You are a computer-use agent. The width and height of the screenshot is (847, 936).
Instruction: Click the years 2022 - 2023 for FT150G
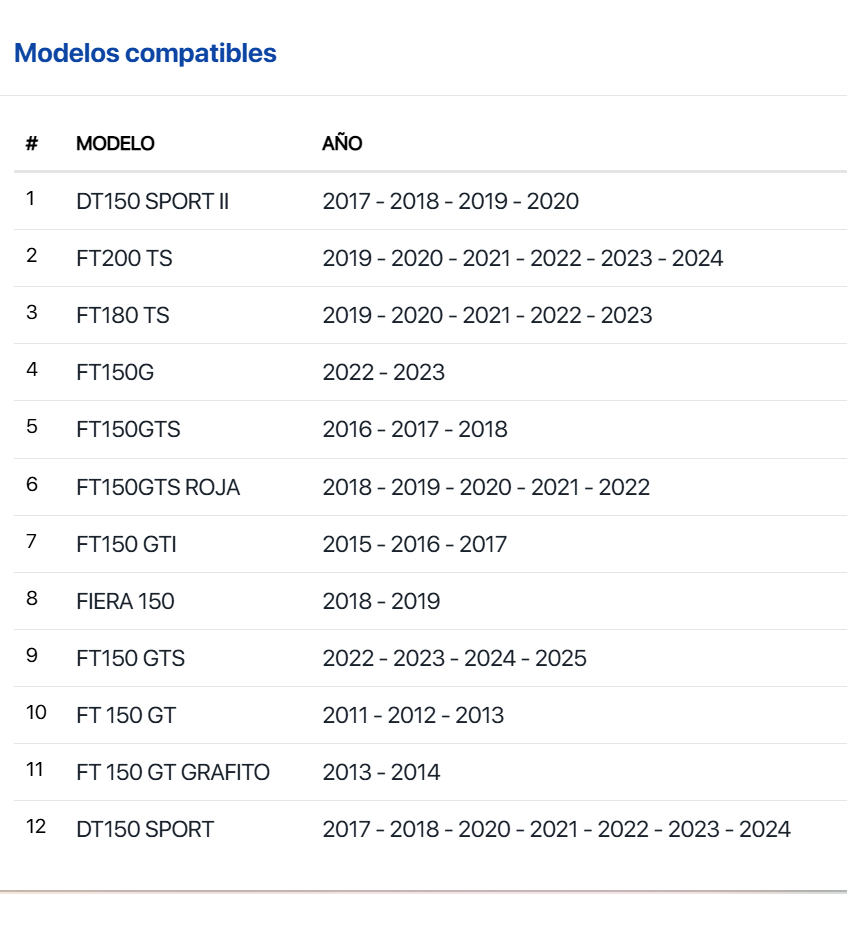click(x=384, y=372)
